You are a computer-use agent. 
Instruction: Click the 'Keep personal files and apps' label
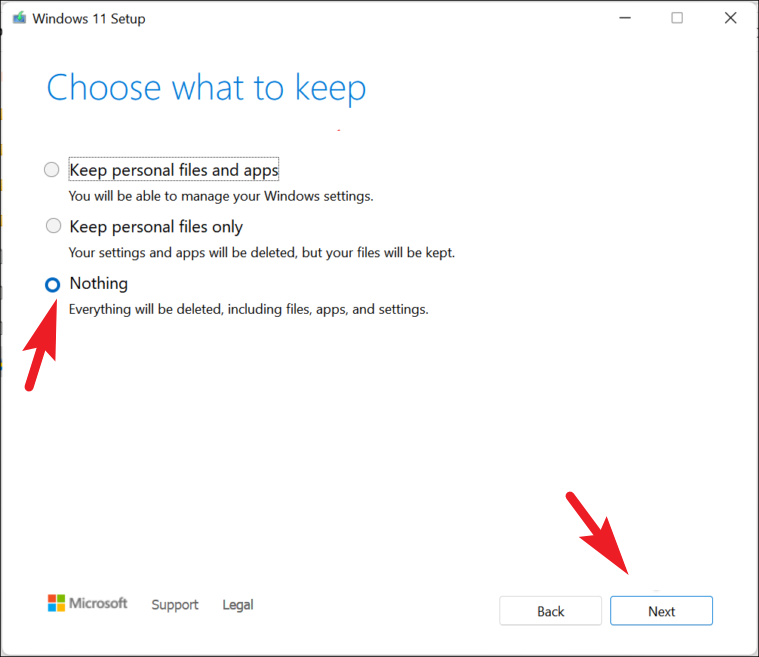pos(174,169)
